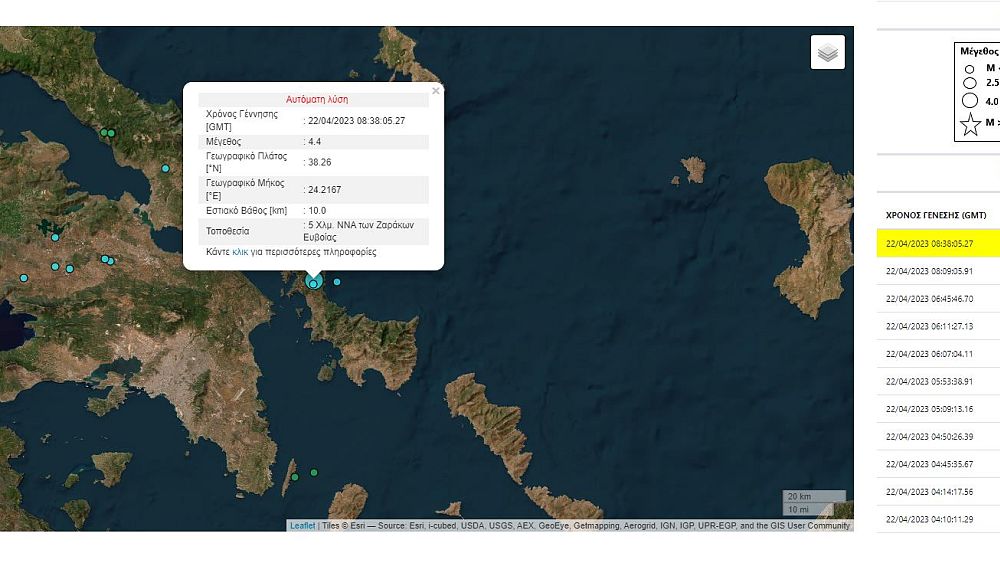Click the green marker pair at the top-left coast
Image resolution: width=1000 pixels, height=563 pixels.
(x=107, y=133)
